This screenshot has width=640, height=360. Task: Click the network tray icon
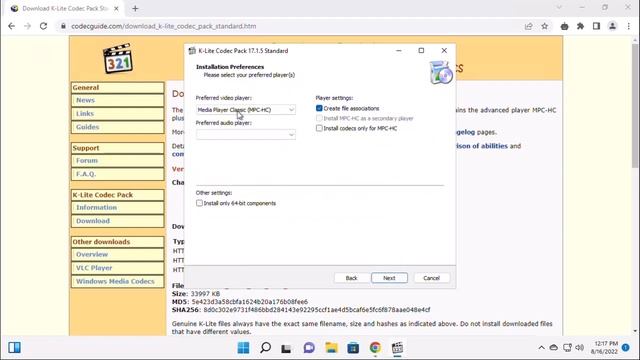(x=567, y=348)
